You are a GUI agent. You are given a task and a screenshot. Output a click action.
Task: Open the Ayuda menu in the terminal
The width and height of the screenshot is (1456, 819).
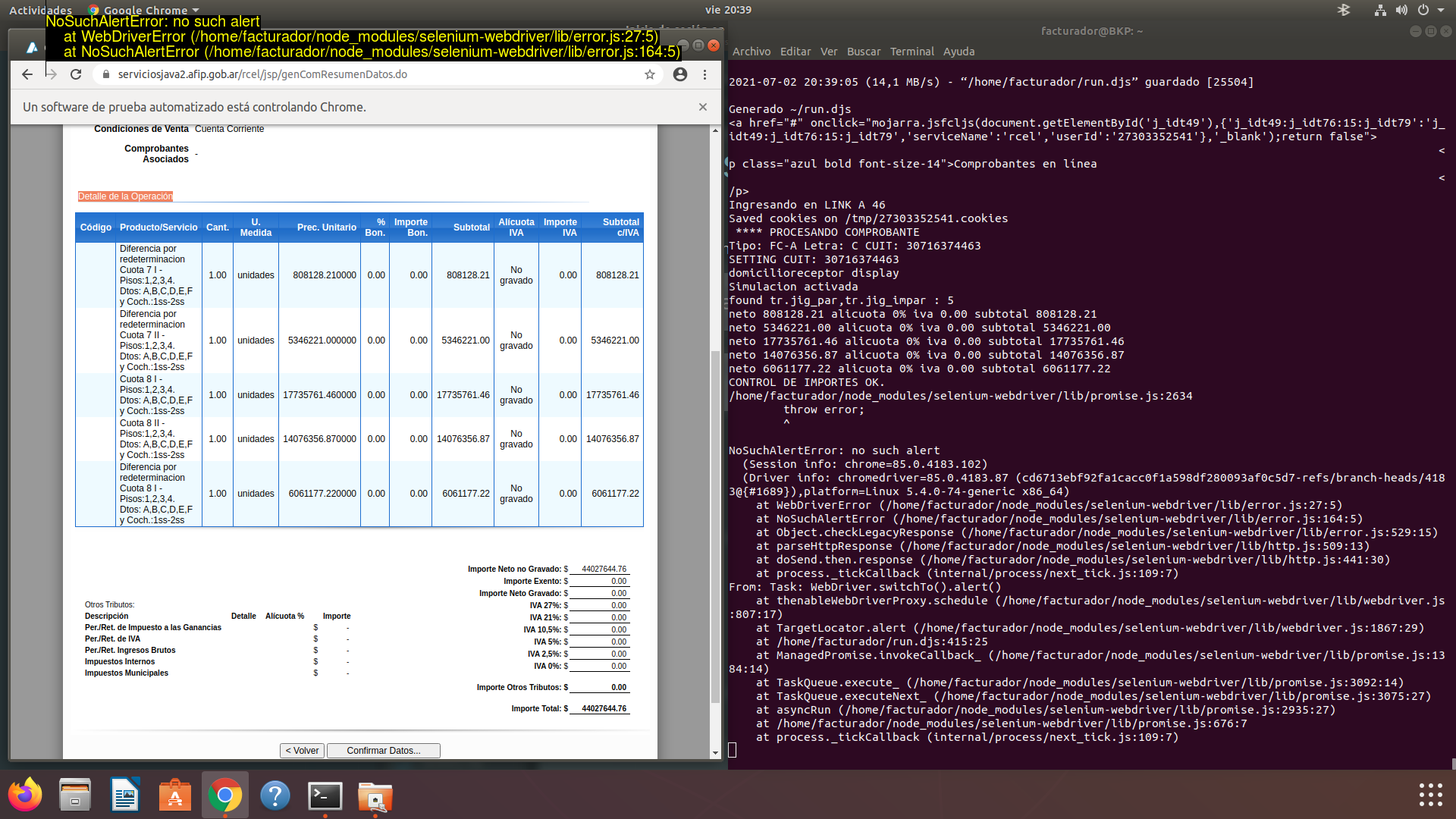pyautogui.click(x=959, y=52)
